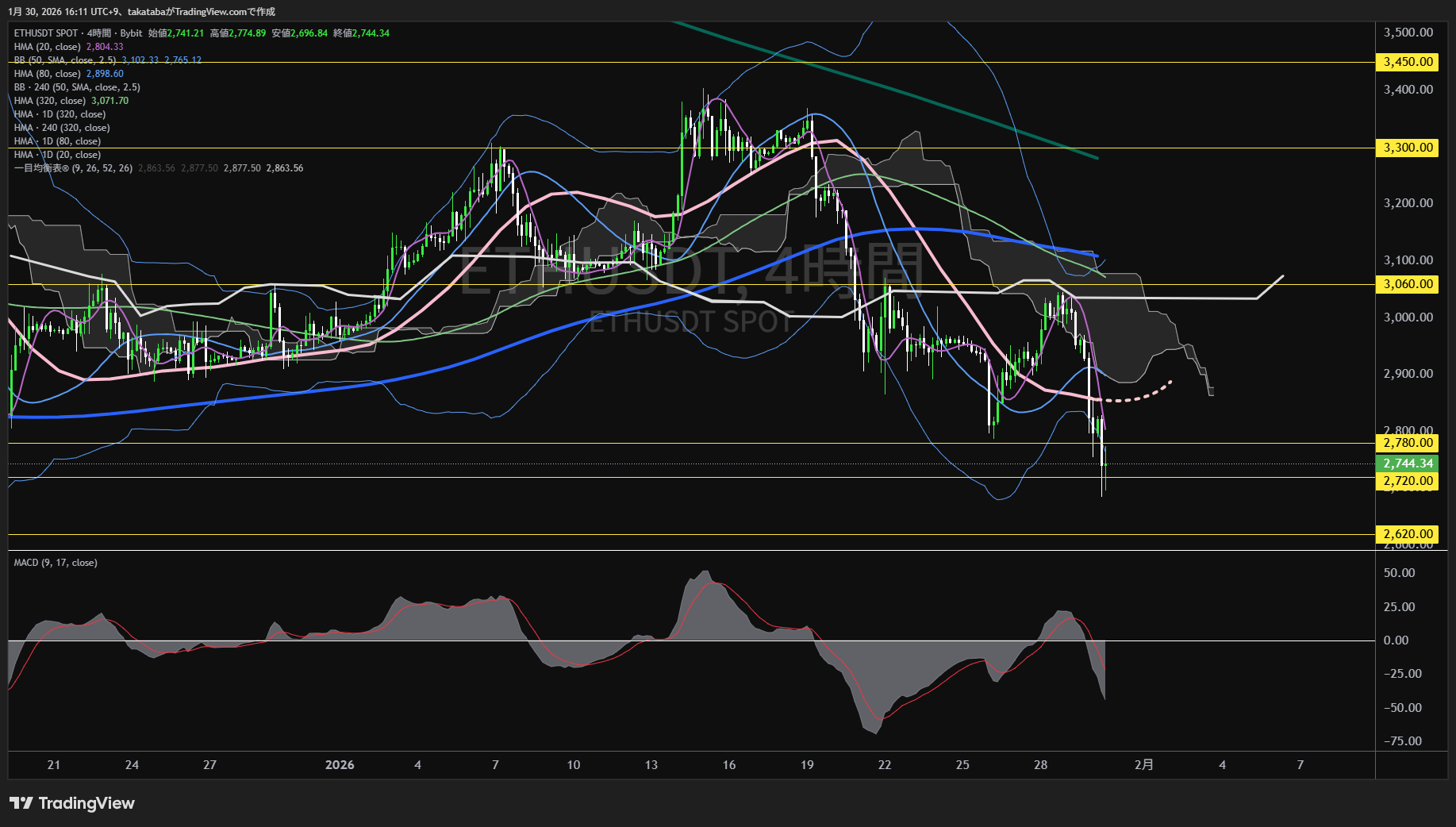Select the HMA (80, close) indicator legend
The width and height of the screenshot is (1456, 827).
pyautogui.click(x=48, y=74)
